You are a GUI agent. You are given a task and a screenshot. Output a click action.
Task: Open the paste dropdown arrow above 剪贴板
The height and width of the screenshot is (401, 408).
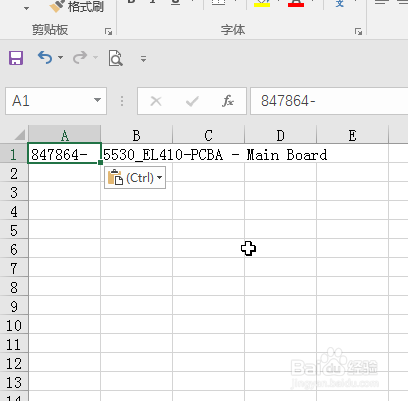pyautogui.click(x=26, y=8)
